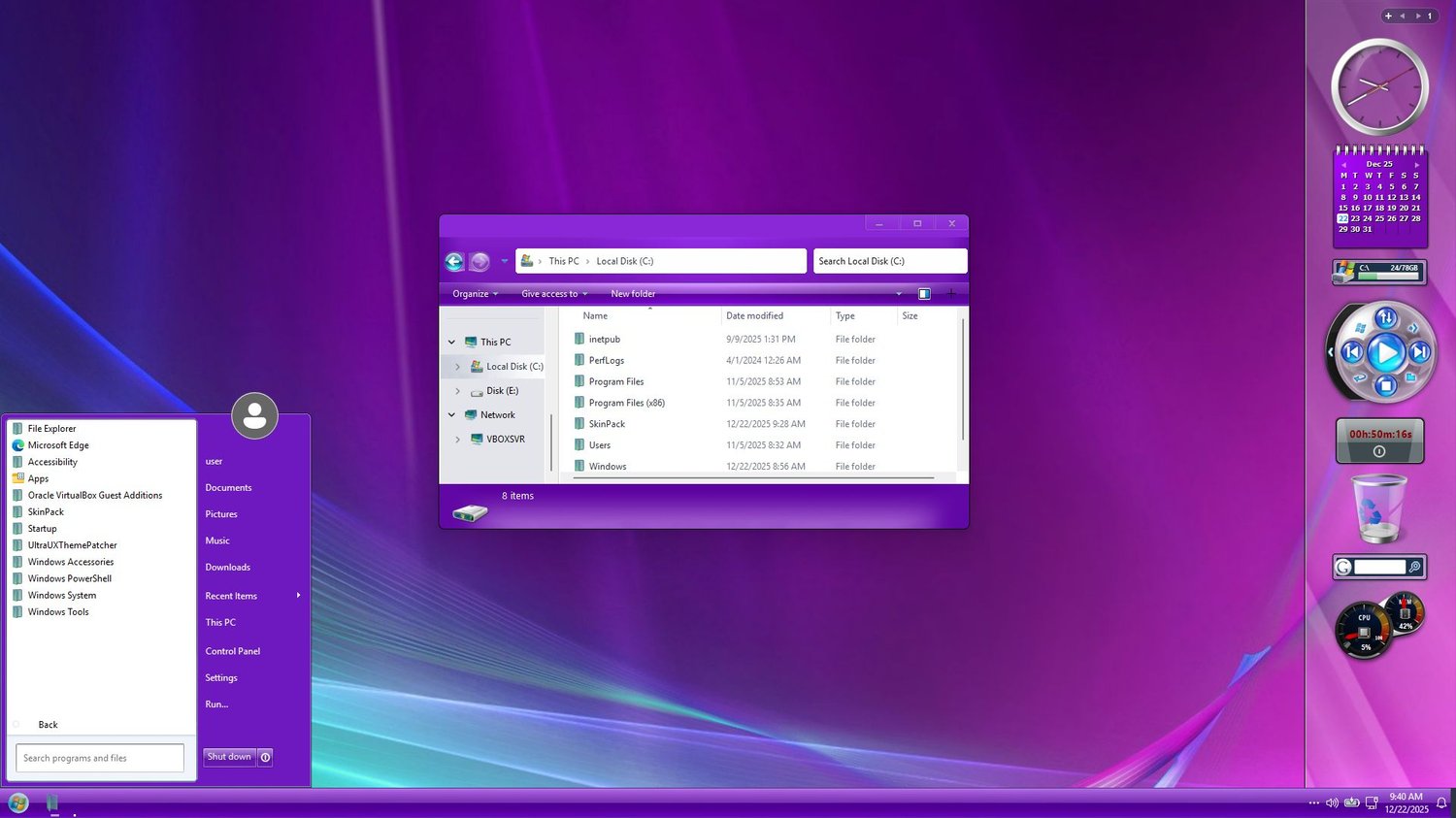
Task: Open Control Panel from the Start menu
Action: pos(233,651)
